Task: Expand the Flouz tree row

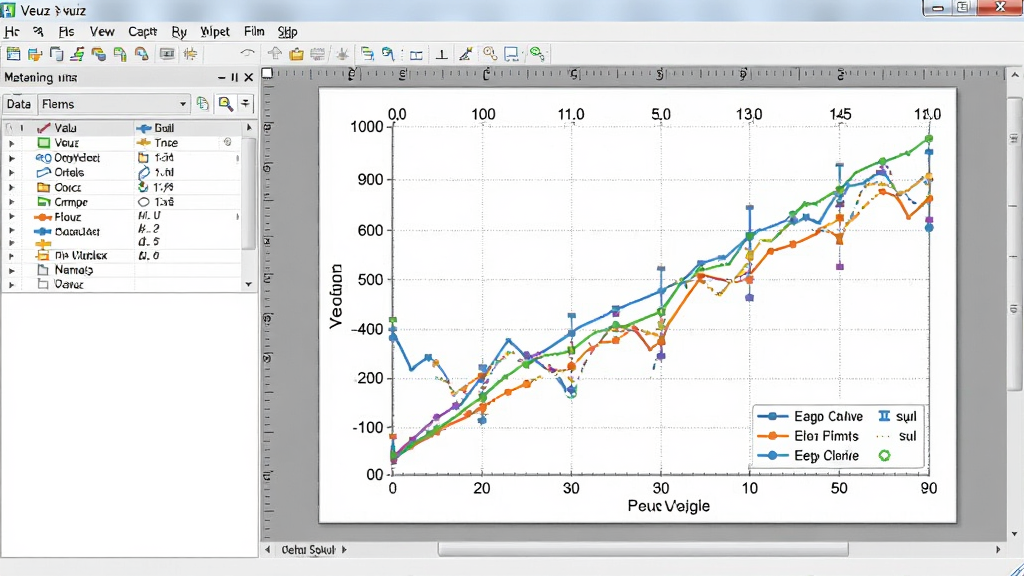Action: coord(11,217)
